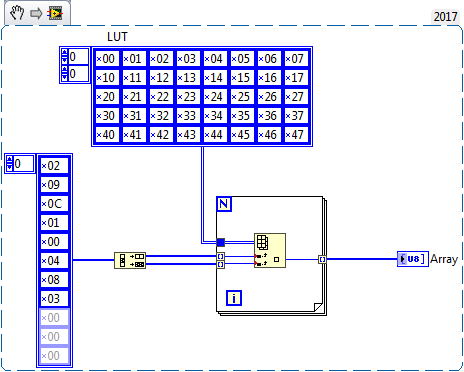Click the loop iteration i terminal
The image size is (464, 372).
tap(234, 298)
